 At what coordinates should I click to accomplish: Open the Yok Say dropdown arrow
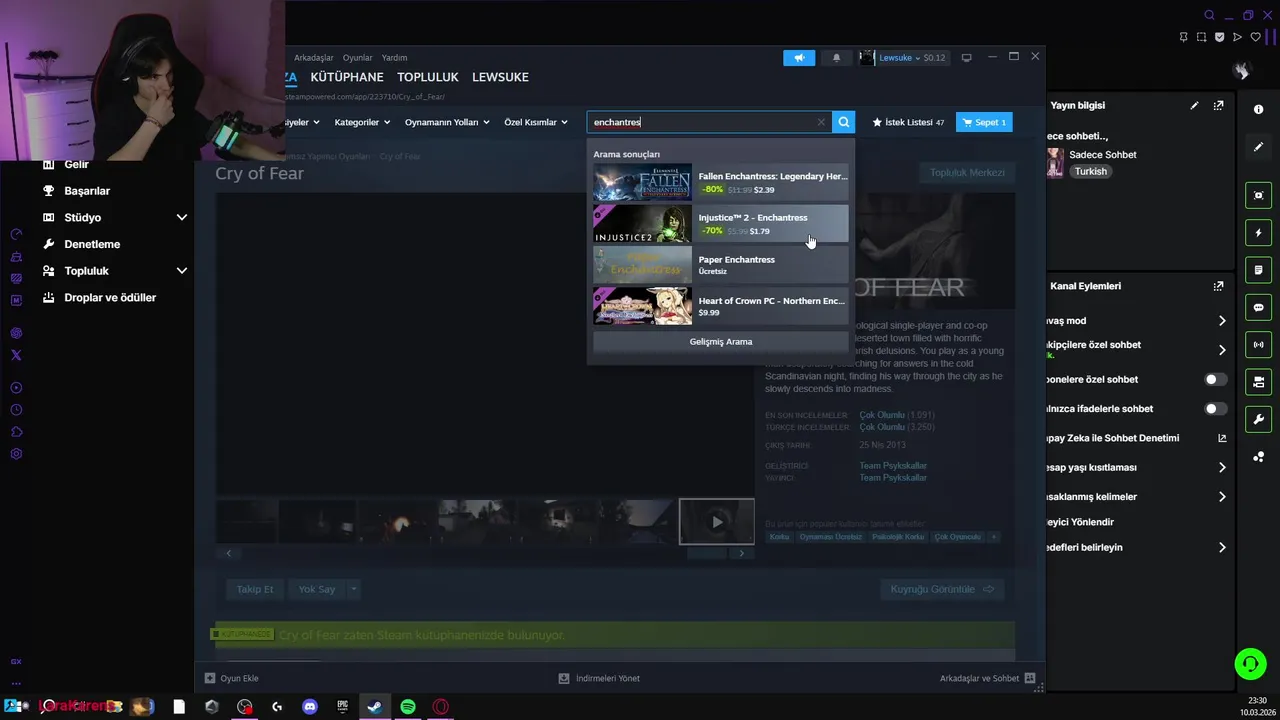pyautogui.click(x=353, y=589)
